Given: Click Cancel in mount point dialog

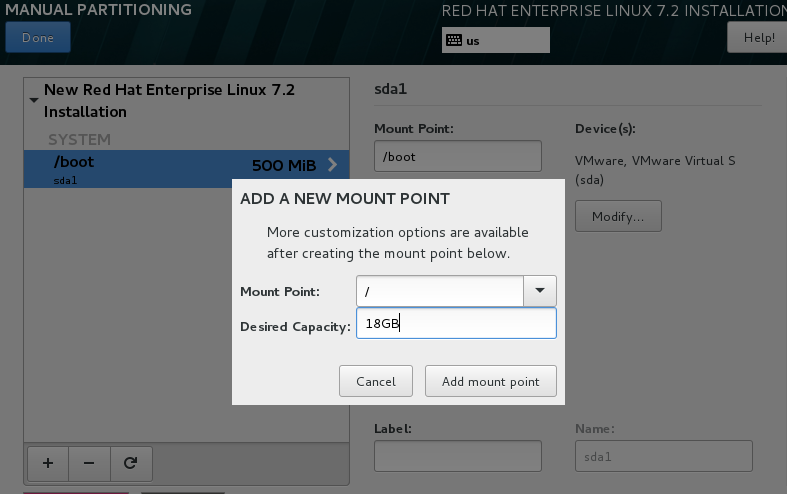Looking at the screenshot, I should pos(376,382).
